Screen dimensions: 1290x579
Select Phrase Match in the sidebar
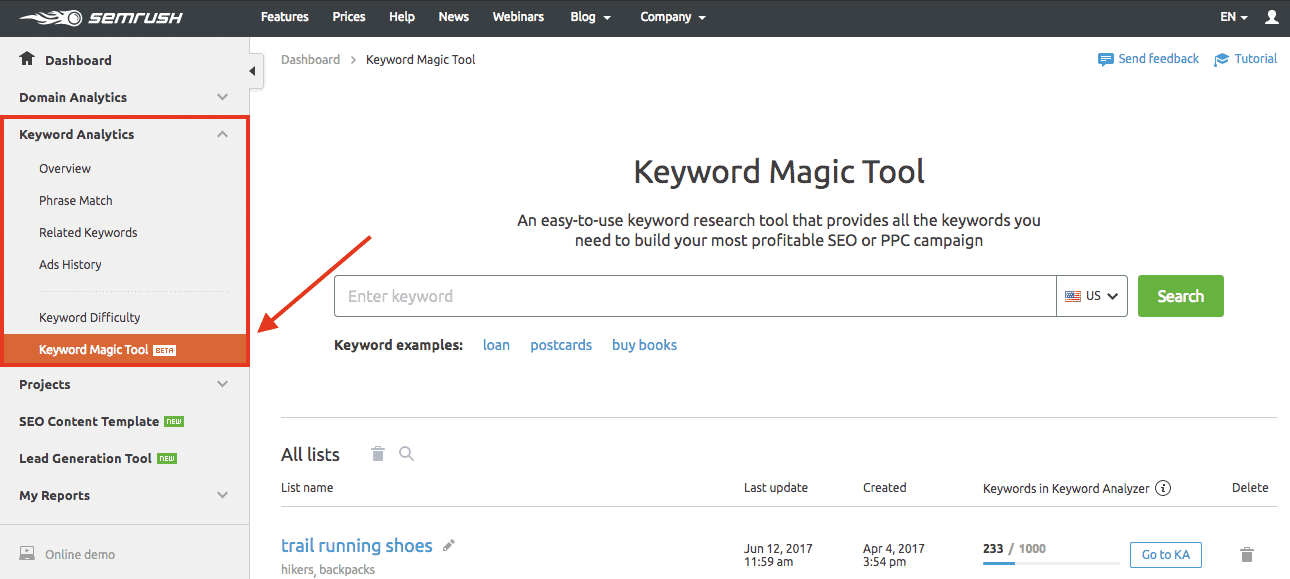click(76, 201)
